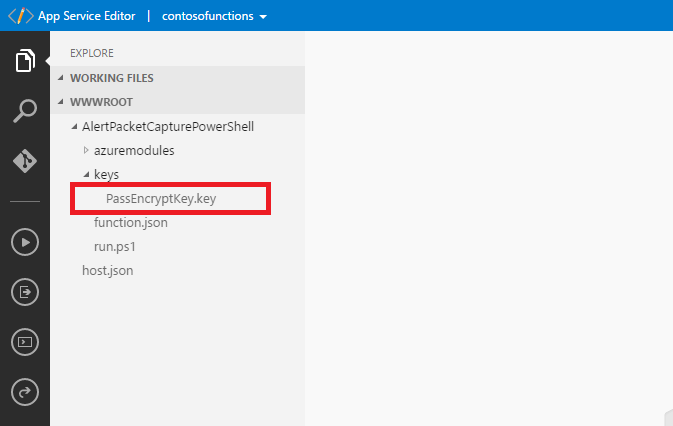Open the Git source control icon
The image size is (673, 426).
(25, 161)
